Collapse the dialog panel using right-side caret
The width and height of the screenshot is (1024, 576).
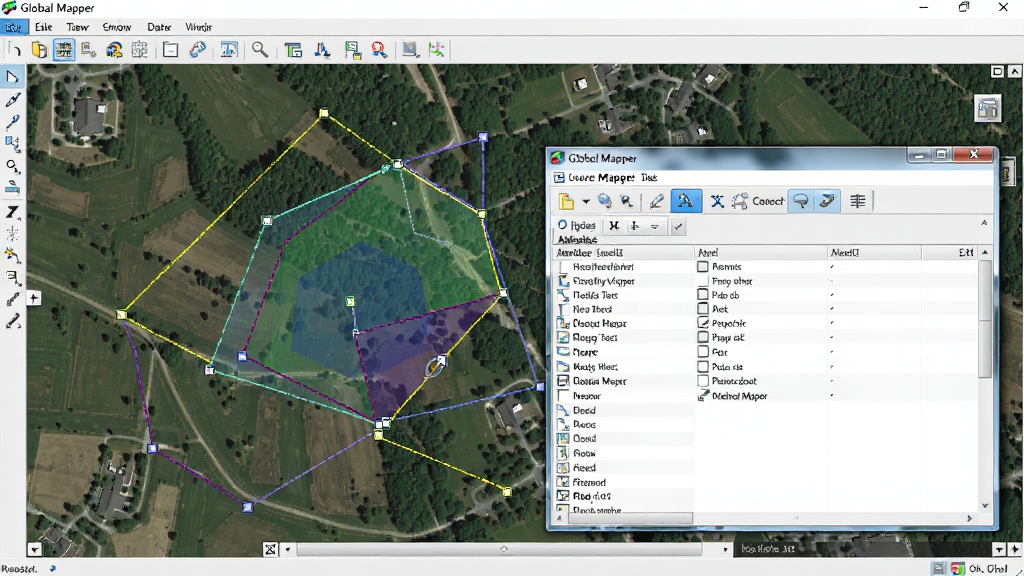(x=984, y=223)
